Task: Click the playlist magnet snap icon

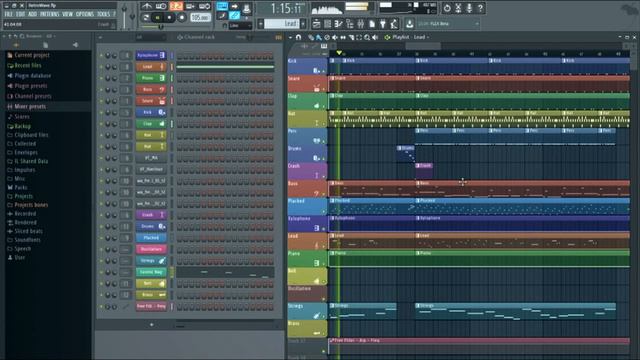Action: click(298, 37)
